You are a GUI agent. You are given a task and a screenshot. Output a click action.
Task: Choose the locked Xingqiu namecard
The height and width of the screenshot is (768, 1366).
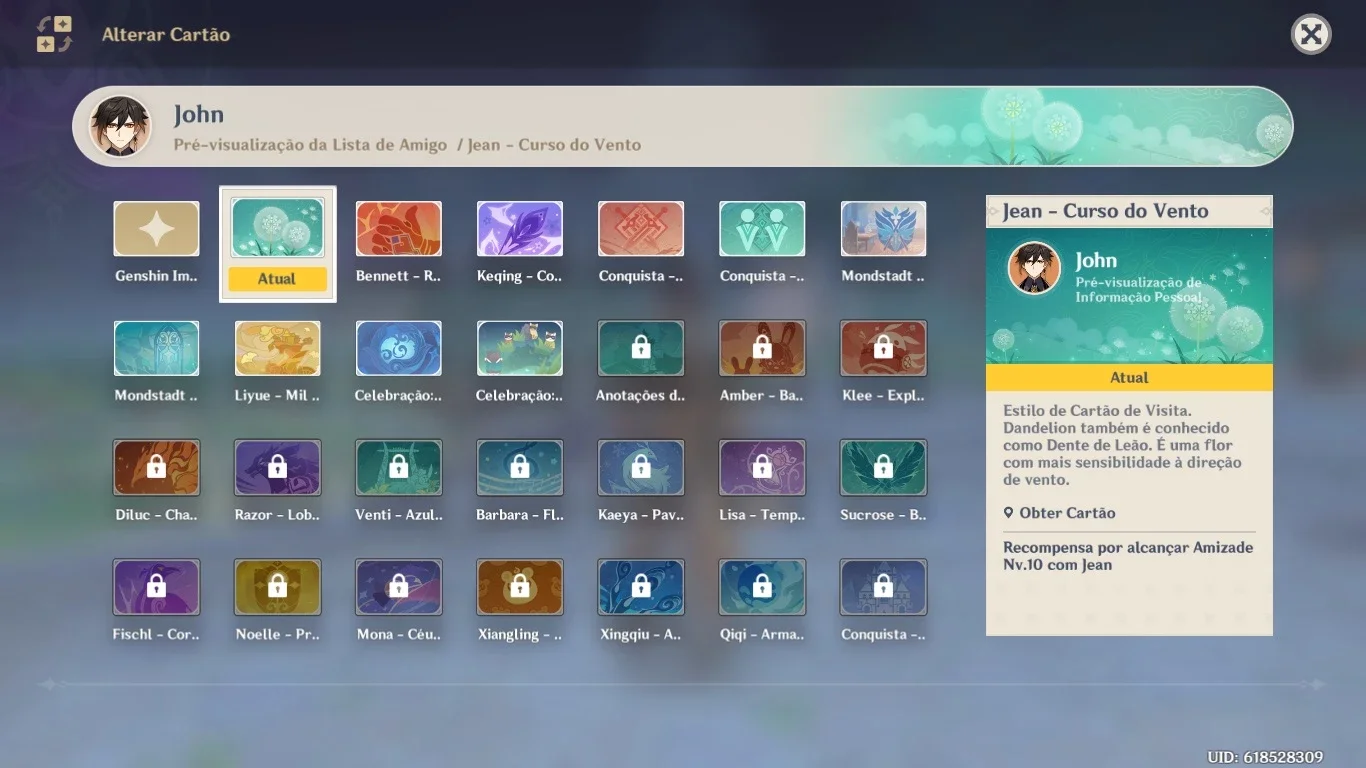tap(641, 586)
